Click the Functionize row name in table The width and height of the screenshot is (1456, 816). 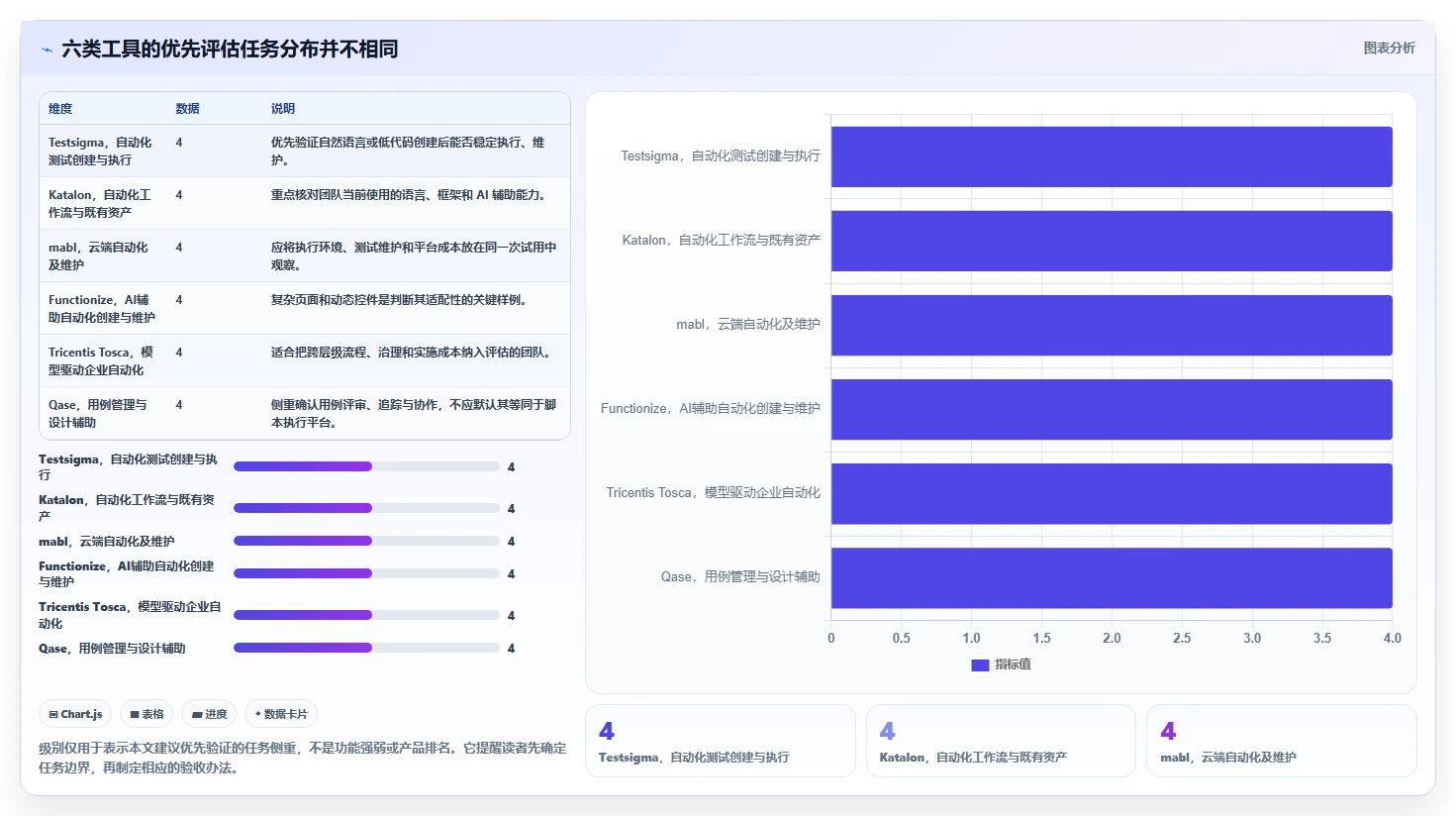102,308
